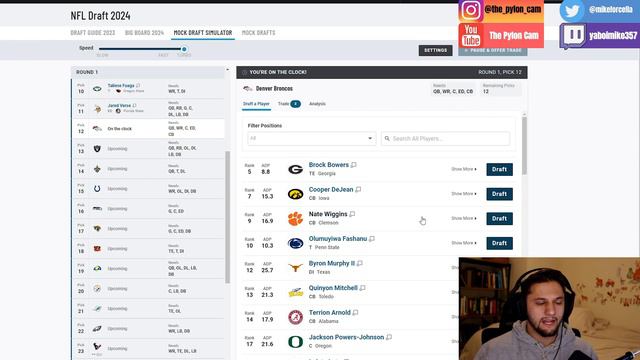
Task: Select the Mock Draft Simulator tab
Action: (x=203, y=33)
